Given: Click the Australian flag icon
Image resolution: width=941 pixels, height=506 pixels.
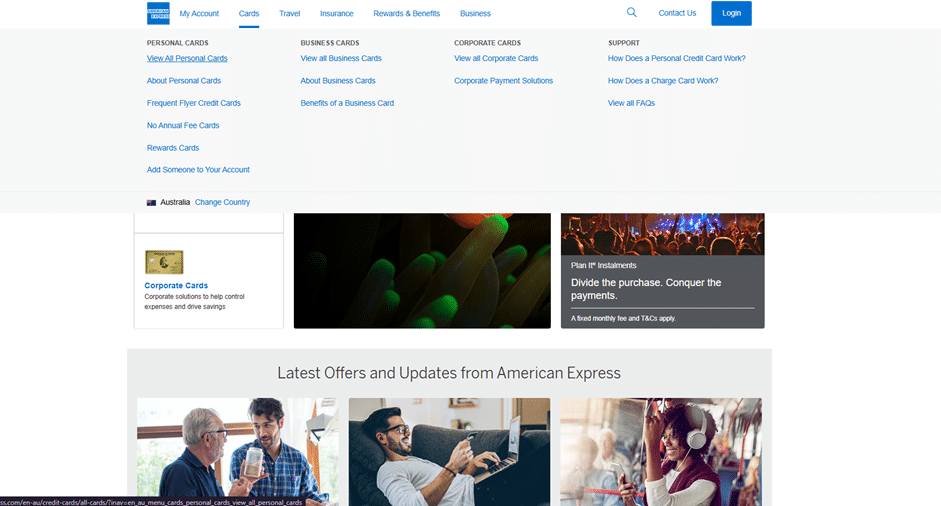Looking at the screenshot, I should click(x=151, y=202).
